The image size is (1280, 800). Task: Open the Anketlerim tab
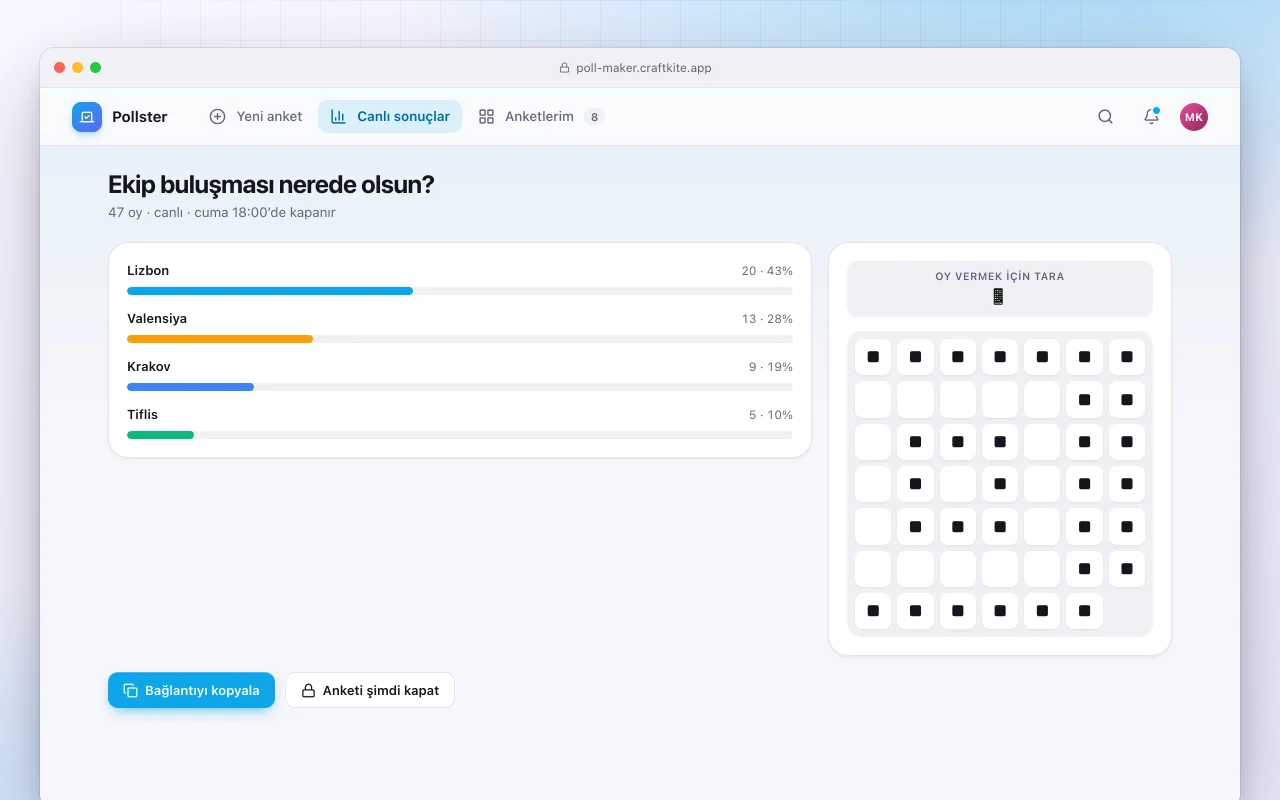(541, 117)
